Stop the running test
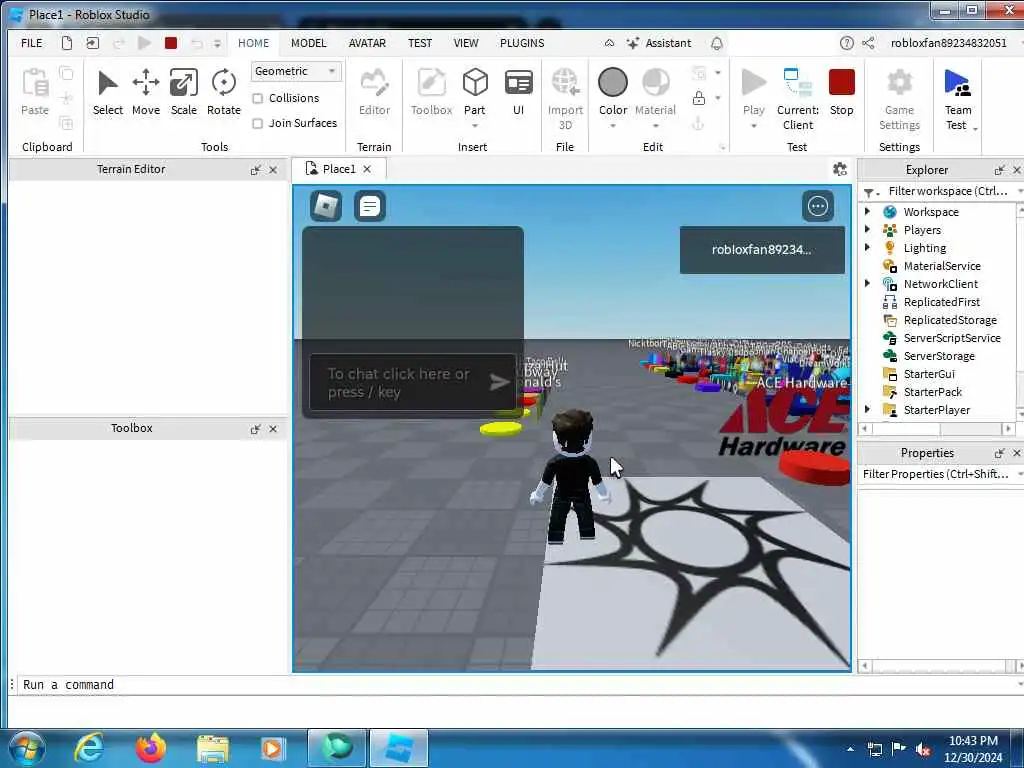 coord(841,93)
